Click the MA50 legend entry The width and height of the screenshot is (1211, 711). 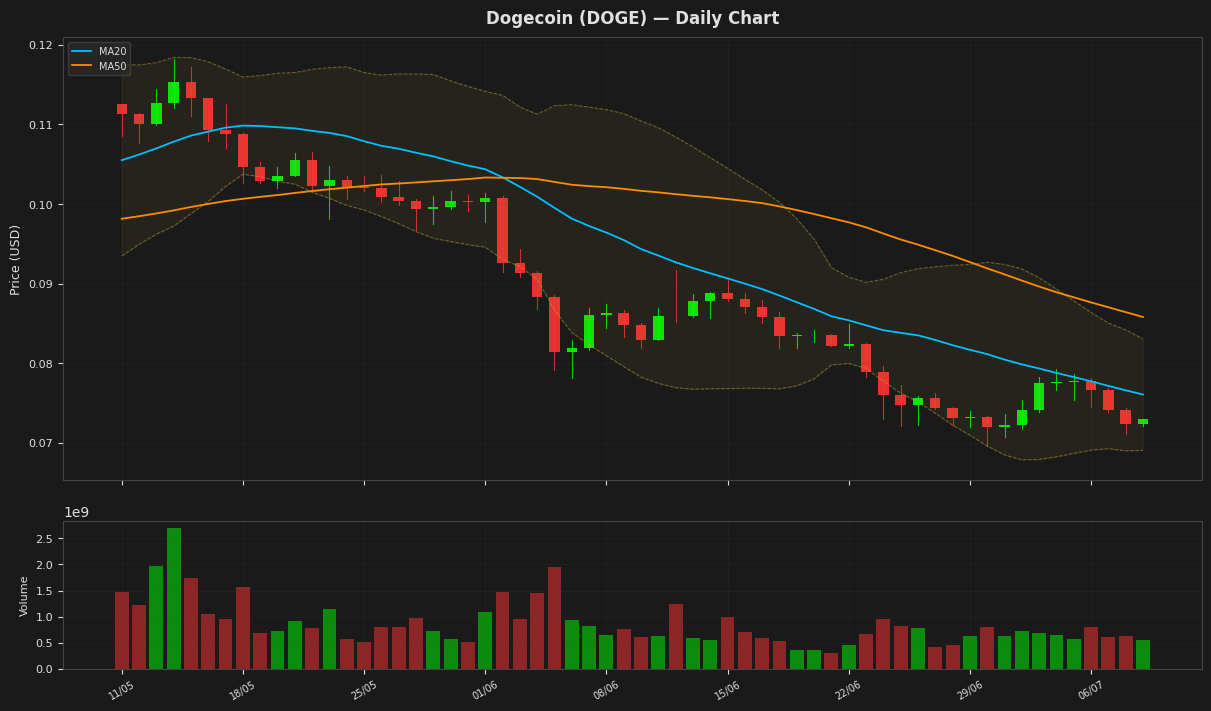[x=98, y=66]
